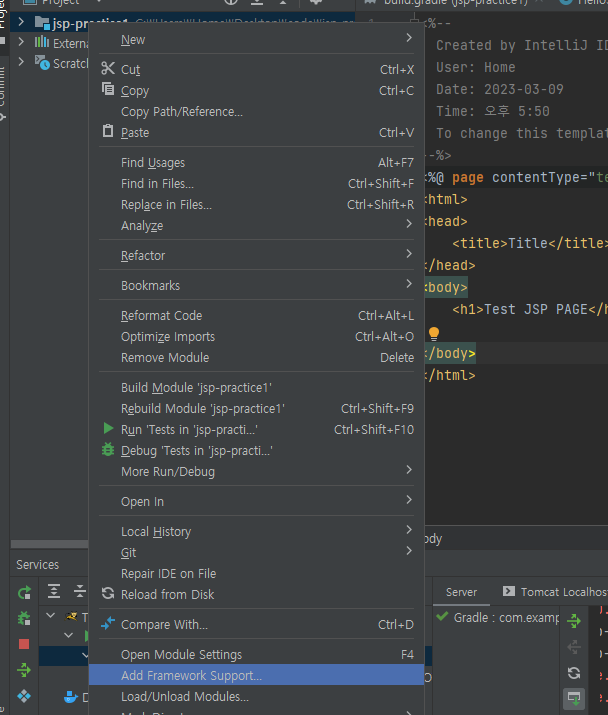608x715 pixels.
Task: Open Find in Files...
Action: 256,183
